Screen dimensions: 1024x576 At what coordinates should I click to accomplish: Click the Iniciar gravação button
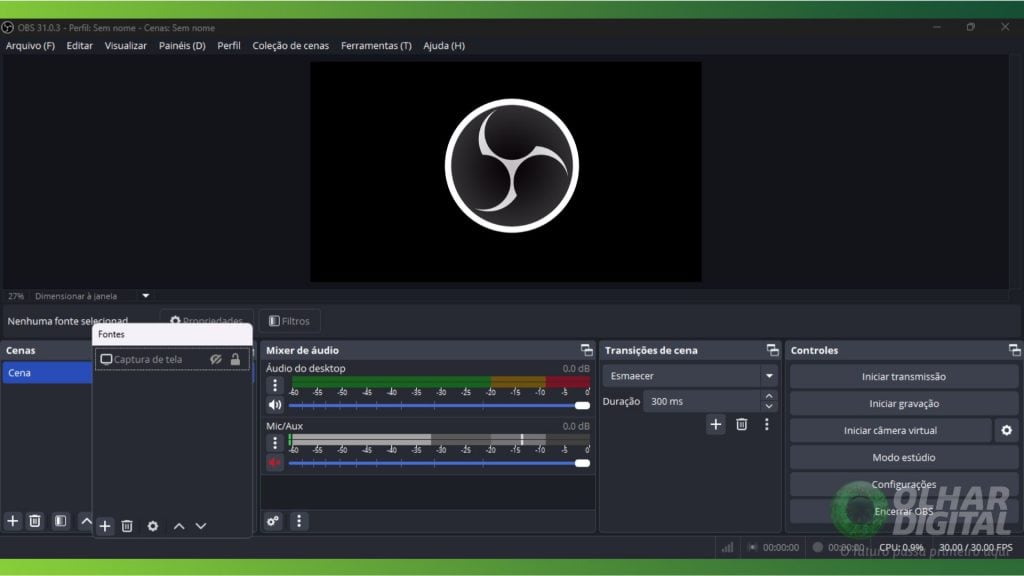coord(903,404)
